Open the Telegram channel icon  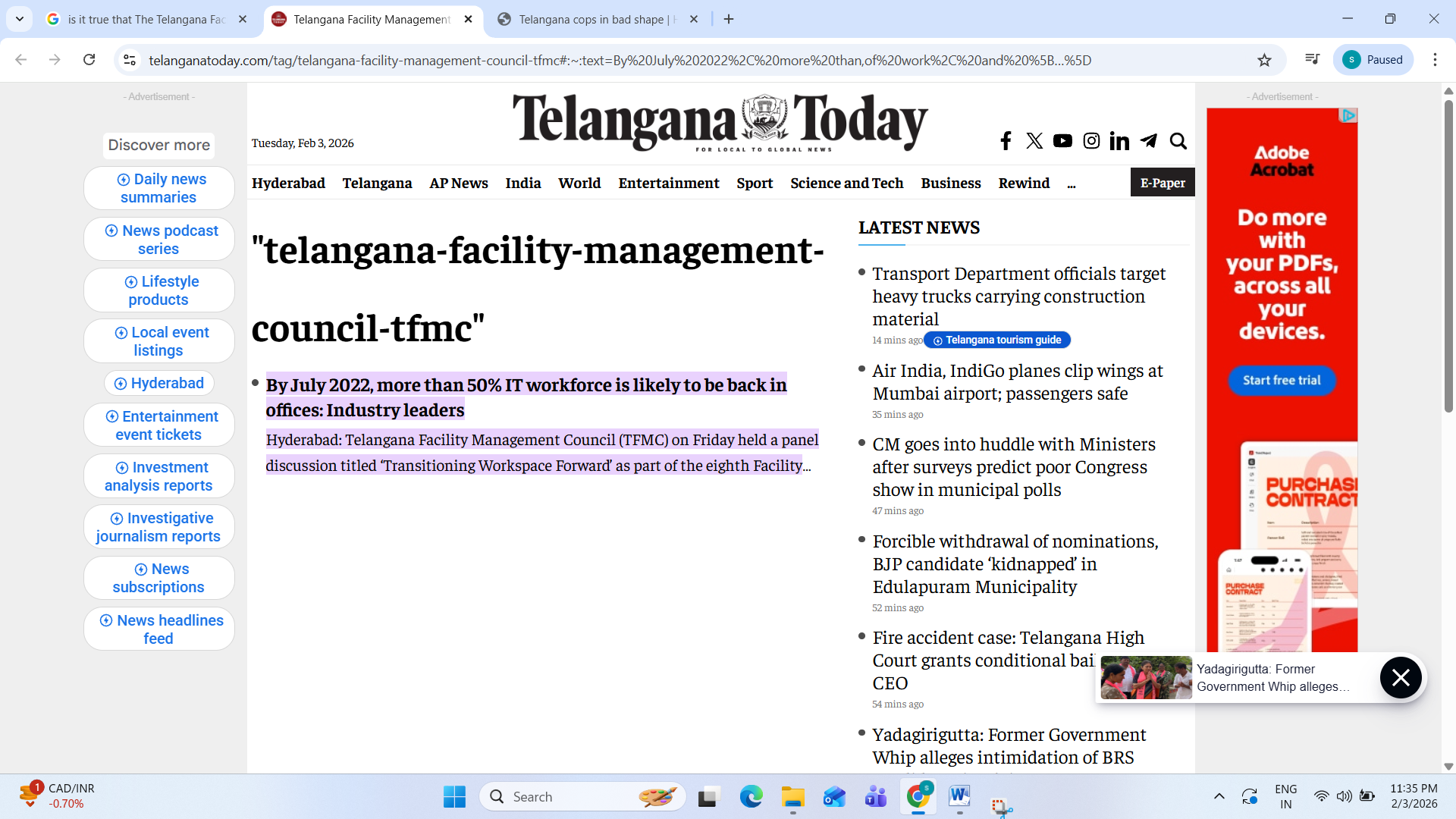1149,141
